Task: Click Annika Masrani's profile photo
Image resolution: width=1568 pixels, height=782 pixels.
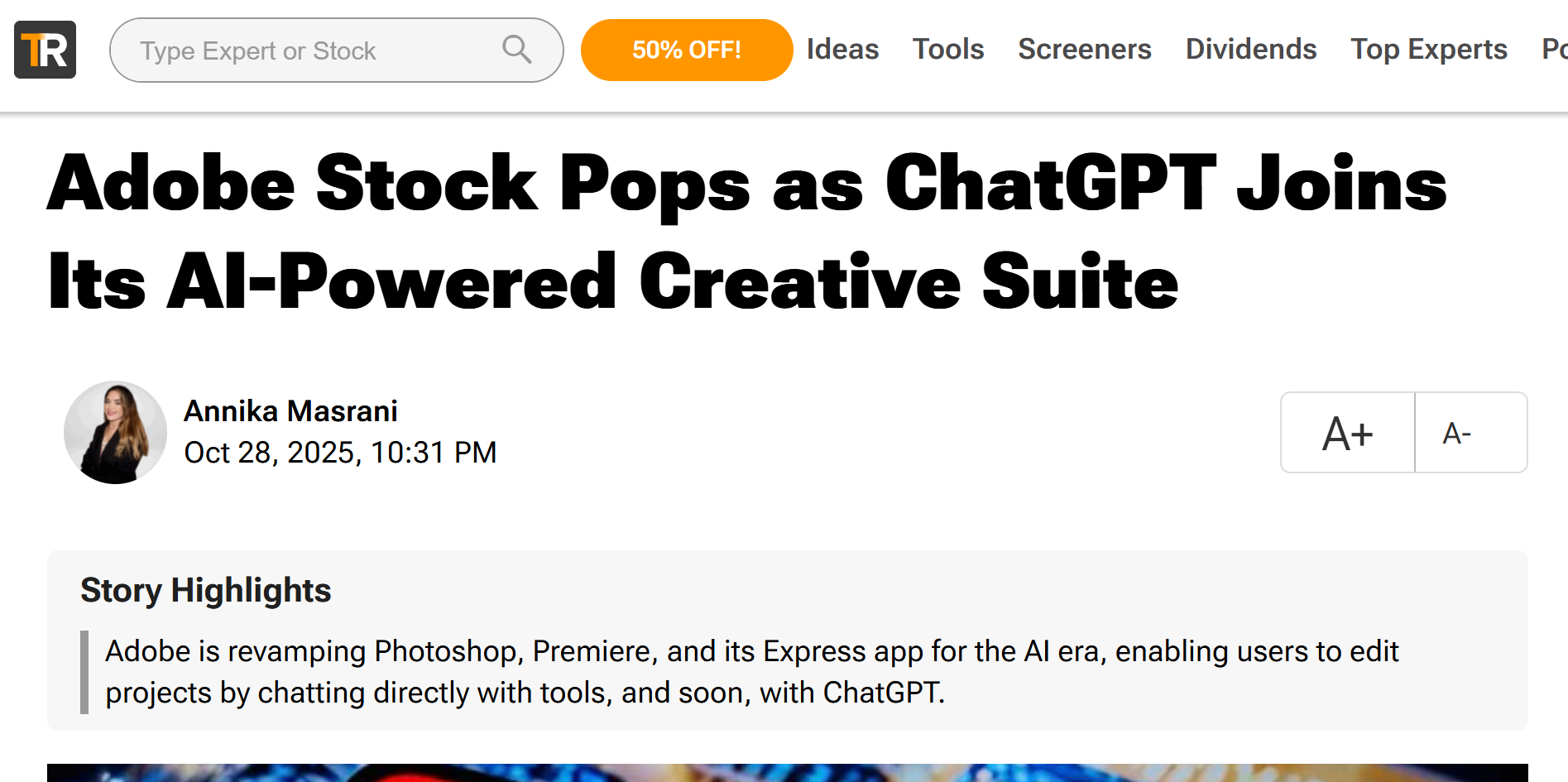Action: tap(115, 432)
